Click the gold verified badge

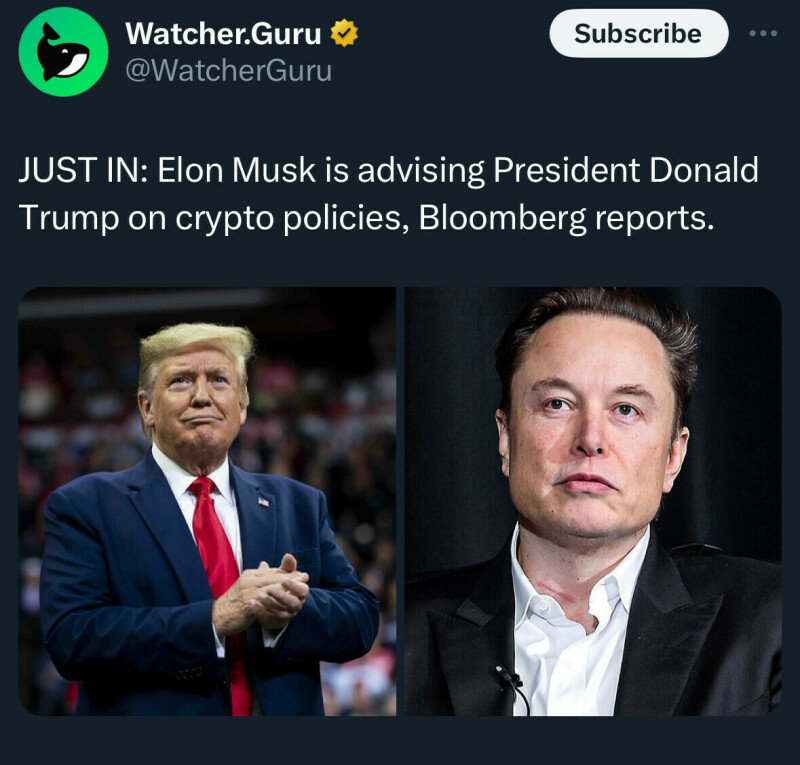pyautogui.click(x=344, y=33)
